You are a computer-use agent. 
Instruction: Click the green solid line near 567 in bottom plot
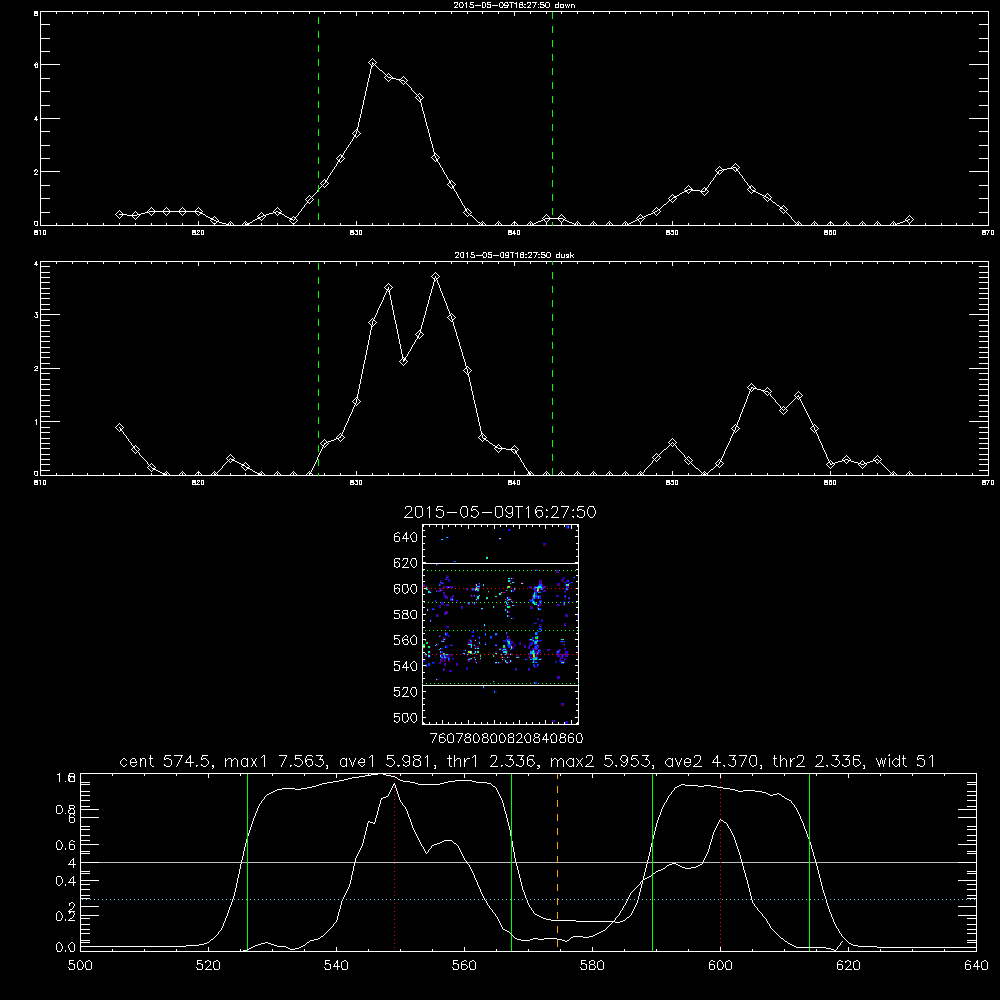coord(511,861)
